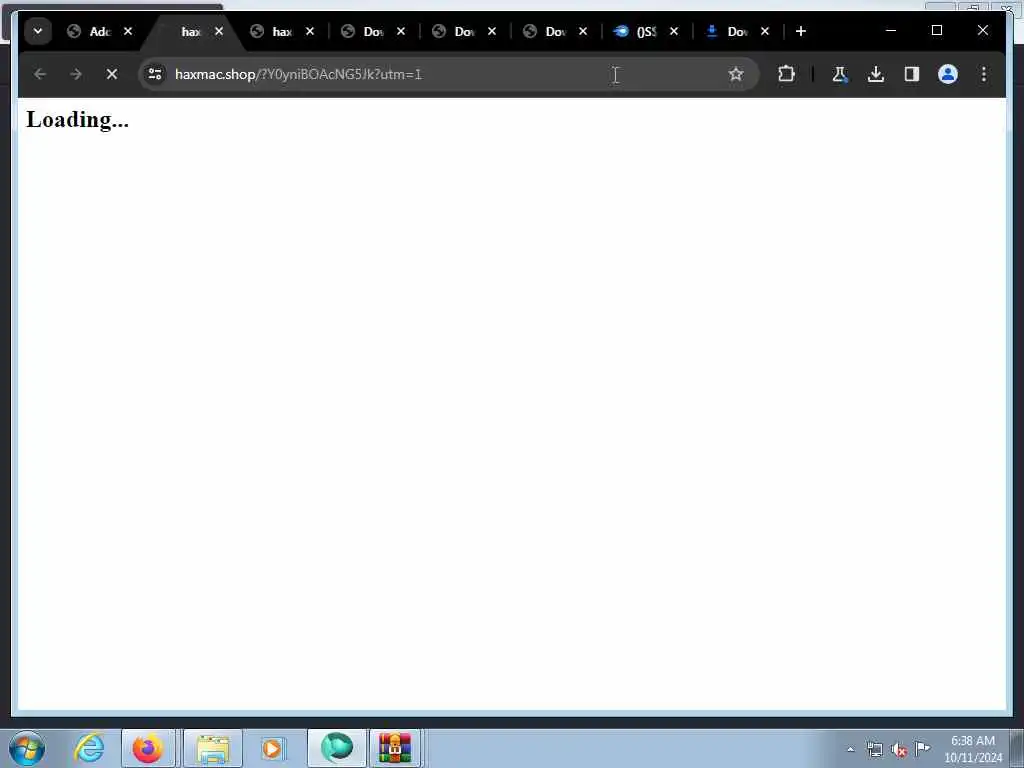Open network status tray icon
1024x768 pixels.
point(874,750)
